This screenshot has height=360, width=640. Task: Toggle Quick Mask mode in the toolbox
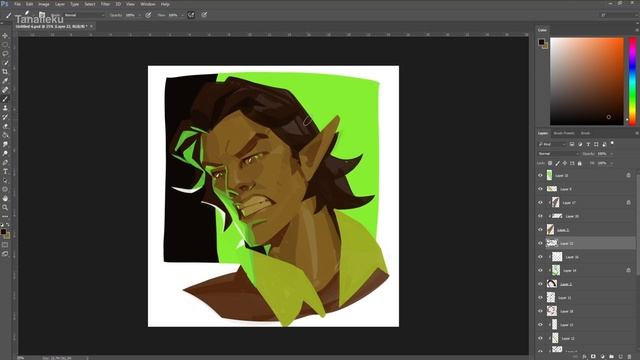[5, 245]
